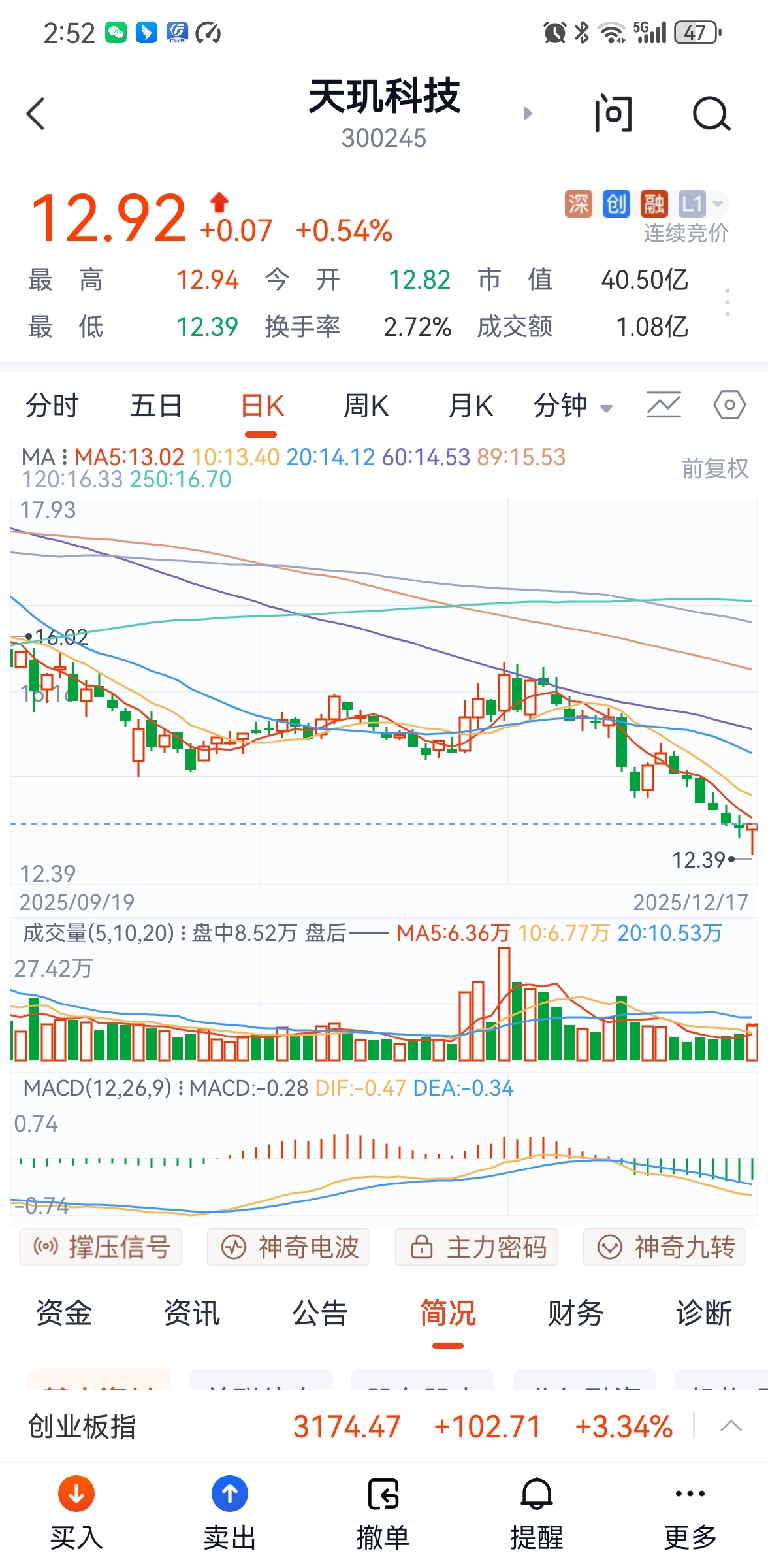Select the 日K daily candlestick tab

(x=262, y=406)
